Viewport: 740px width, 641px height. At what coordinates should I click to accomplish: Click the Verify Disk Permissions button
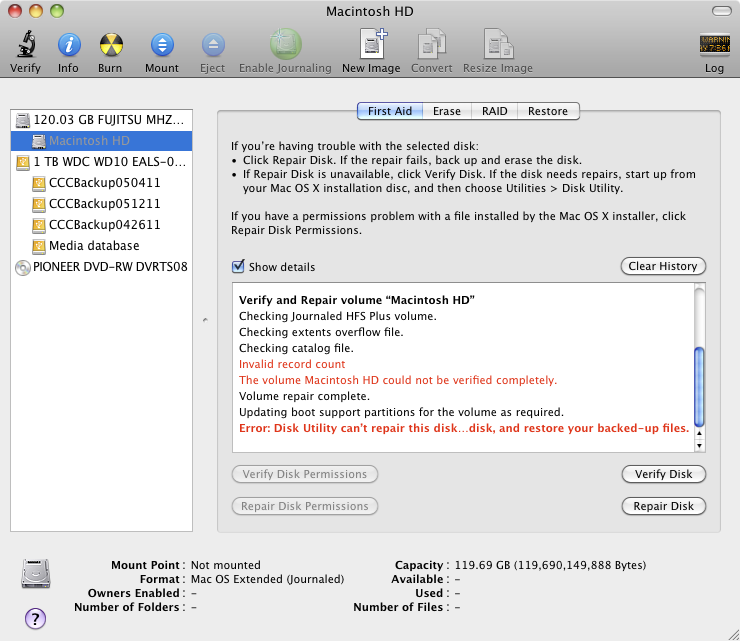tap(305, 474)
